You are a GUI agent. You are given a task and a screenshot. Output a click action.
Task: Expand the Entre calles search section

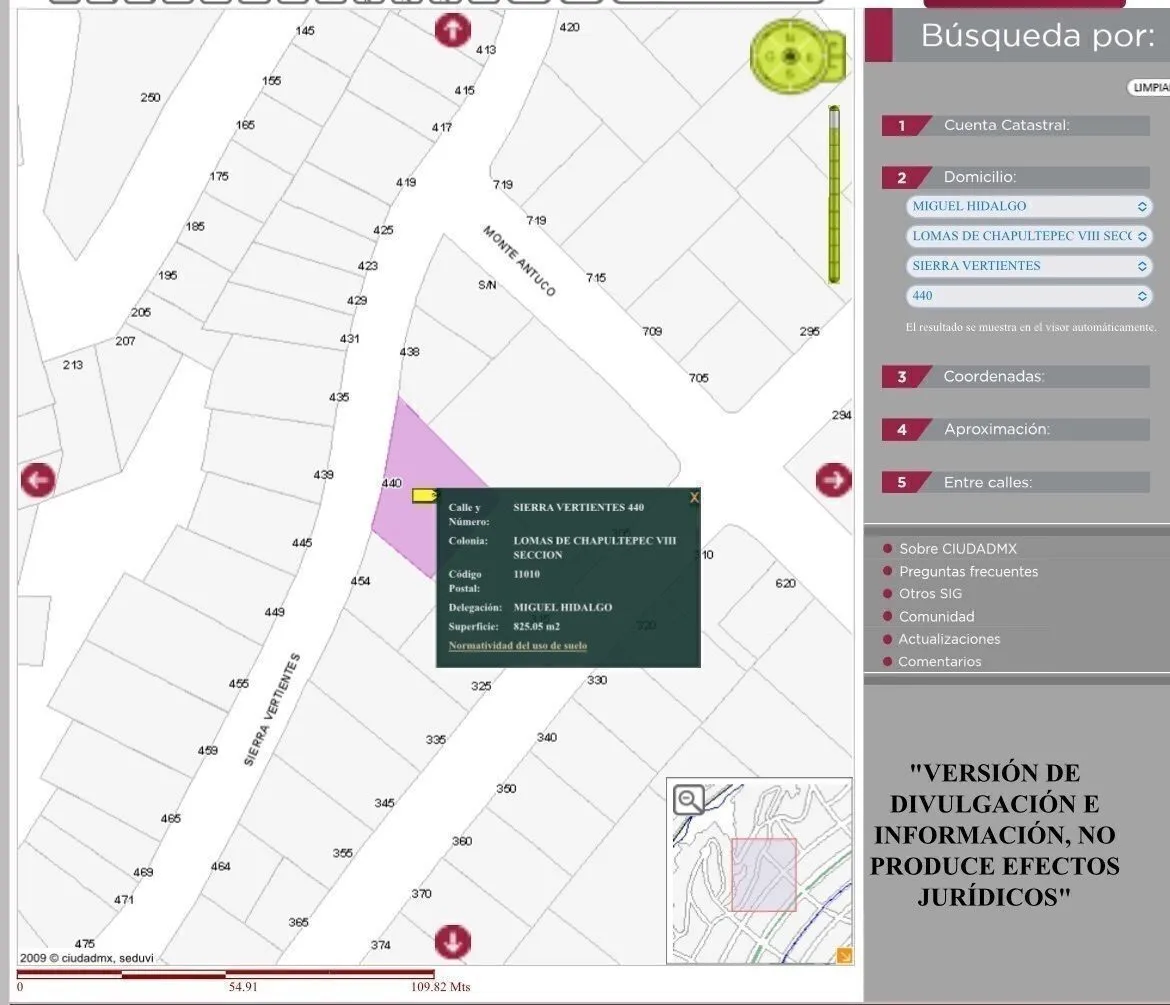click(1015, 483)
